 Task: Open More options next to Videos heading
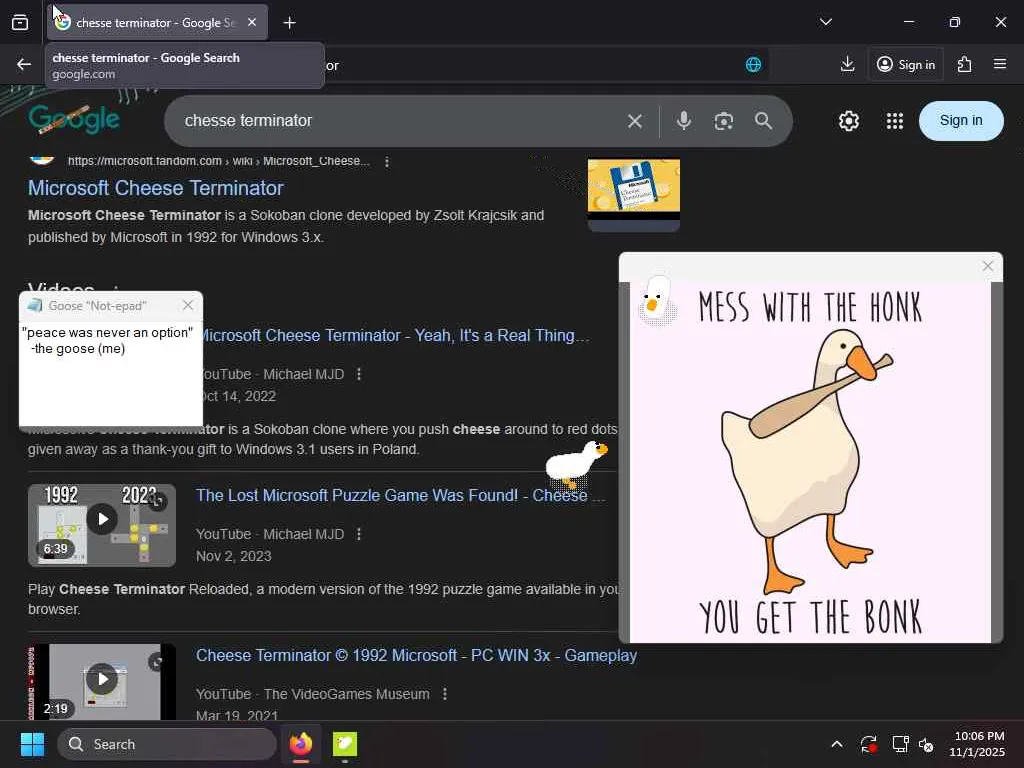(116, 289)
